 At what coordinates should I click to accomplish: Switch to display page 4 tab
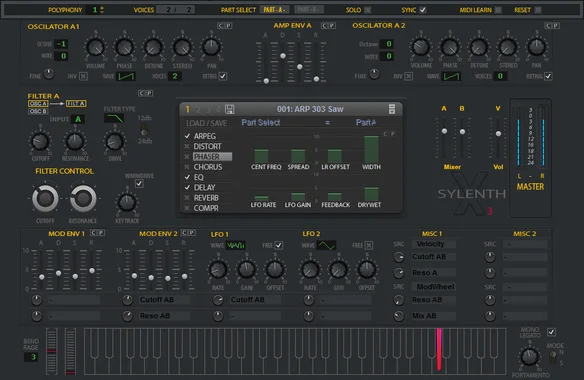(218, 110)
